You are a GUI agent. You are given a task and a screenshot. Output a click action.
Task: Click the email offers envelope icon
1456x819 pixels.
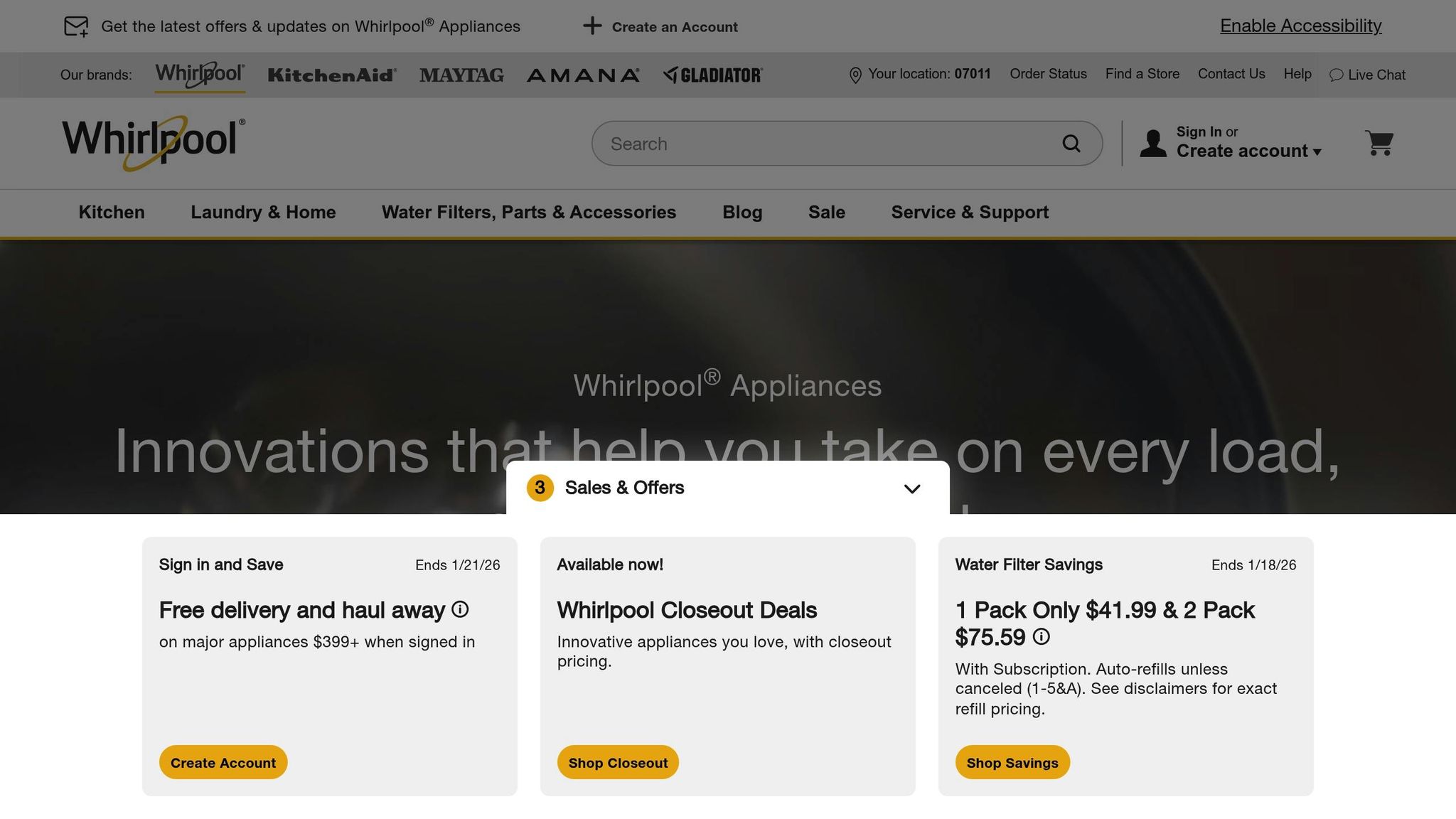click(x=76, y=26)
